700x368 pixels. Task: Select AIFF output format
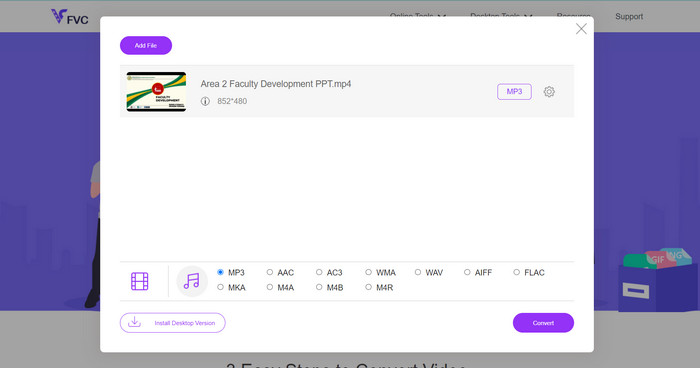pos(467,272)
